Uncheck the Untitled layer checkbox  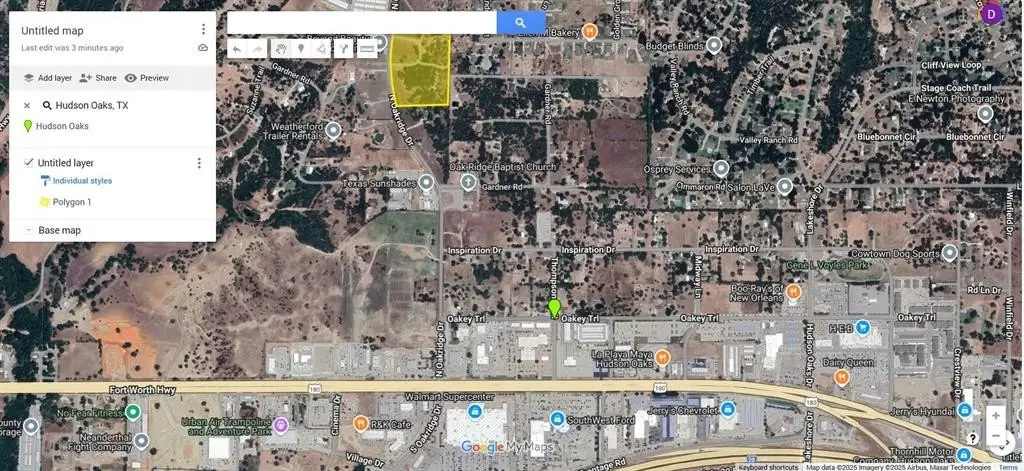coord(28,163)
